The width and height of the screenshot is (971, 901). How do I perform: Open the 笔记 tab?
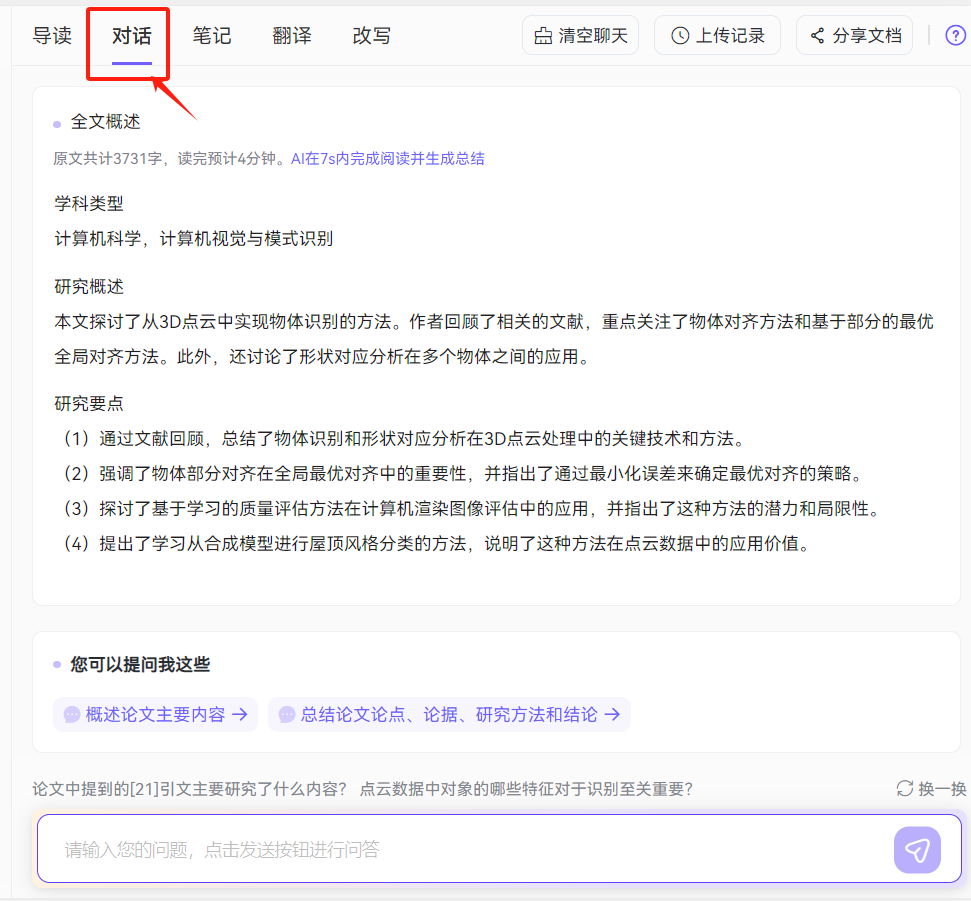pos(211,36)
